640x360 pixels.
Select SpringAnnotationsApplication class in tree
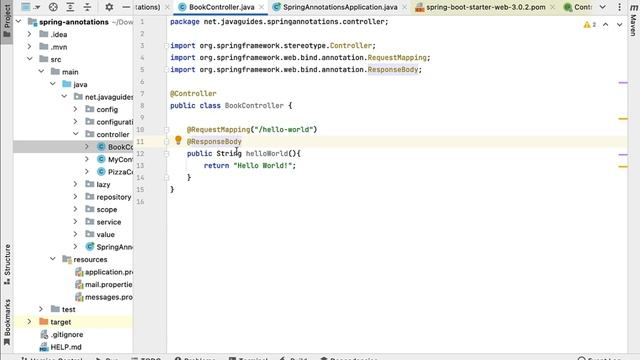(x=109, y=247)
